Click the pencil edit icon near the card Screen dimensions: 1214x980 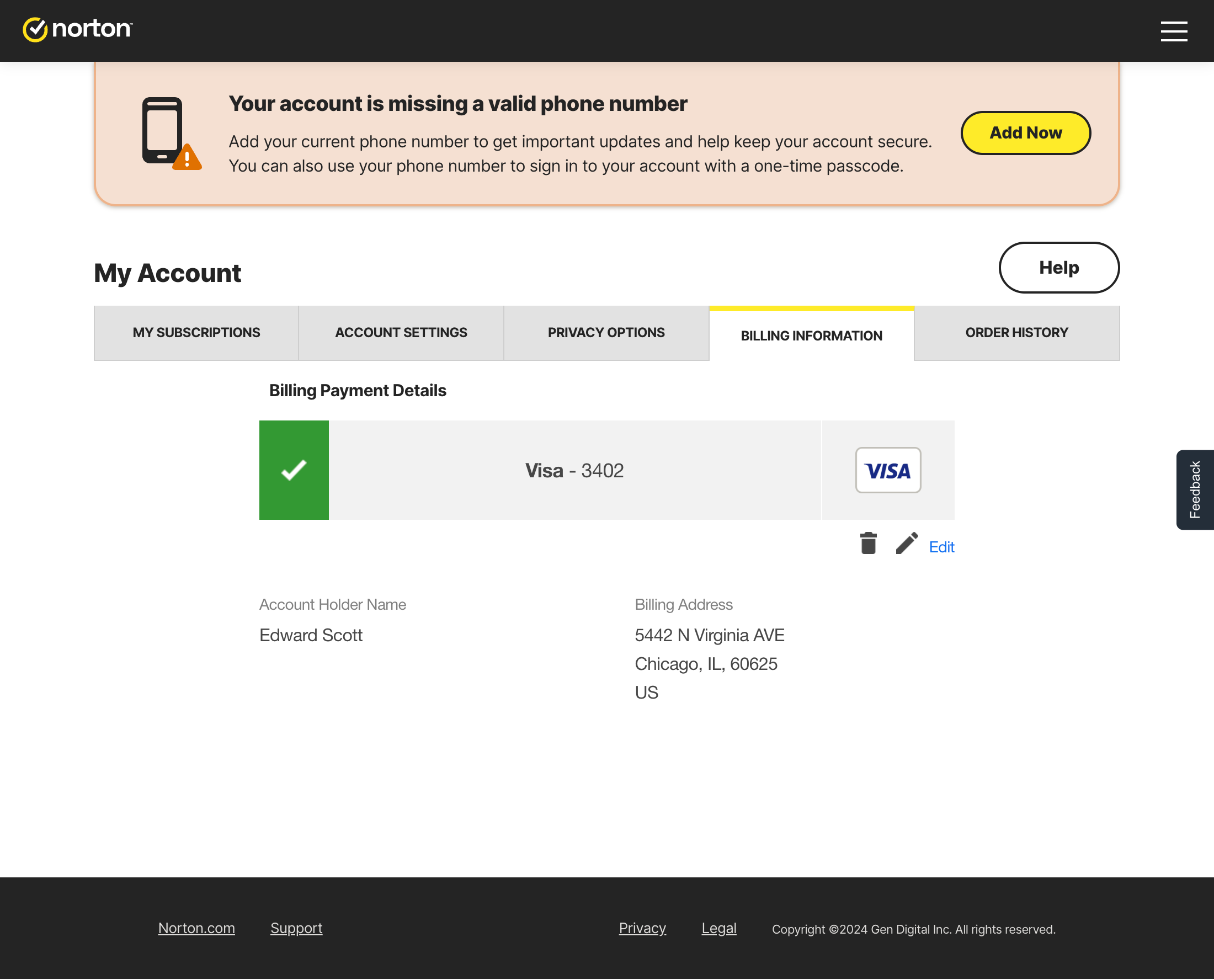(x=906, y=544)
